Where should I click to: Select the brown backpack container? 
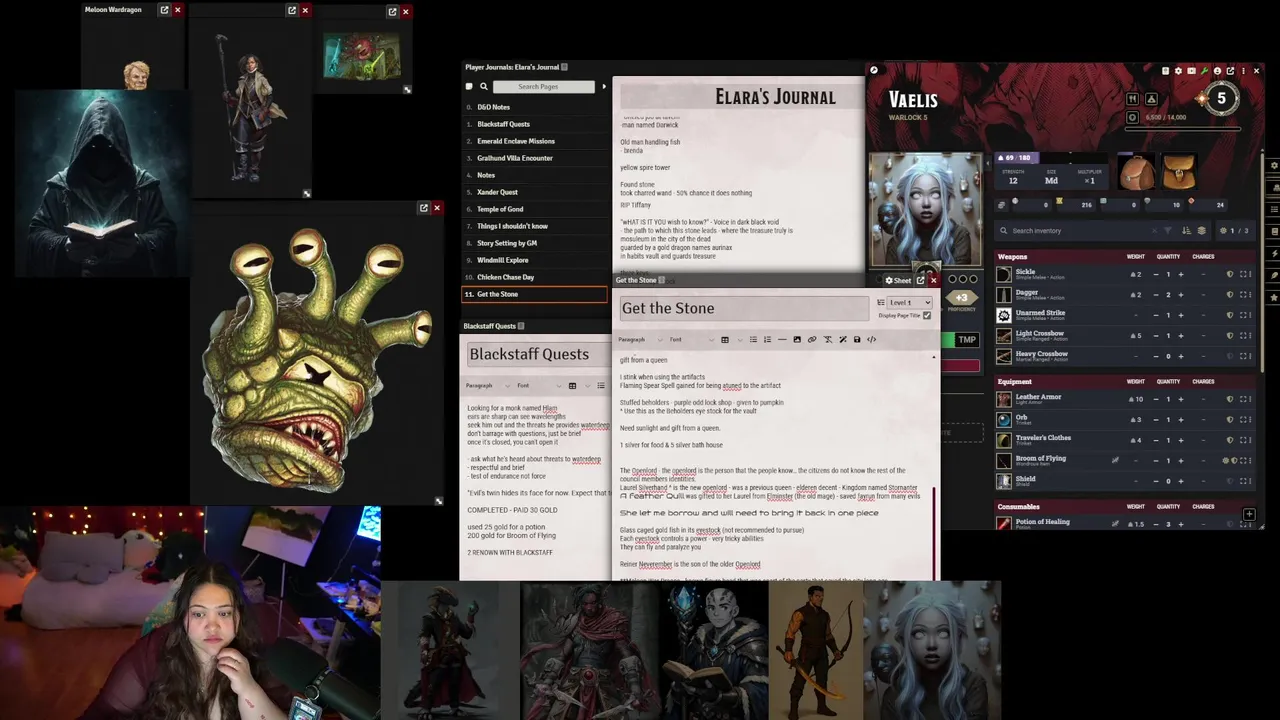pos(1136,172)
